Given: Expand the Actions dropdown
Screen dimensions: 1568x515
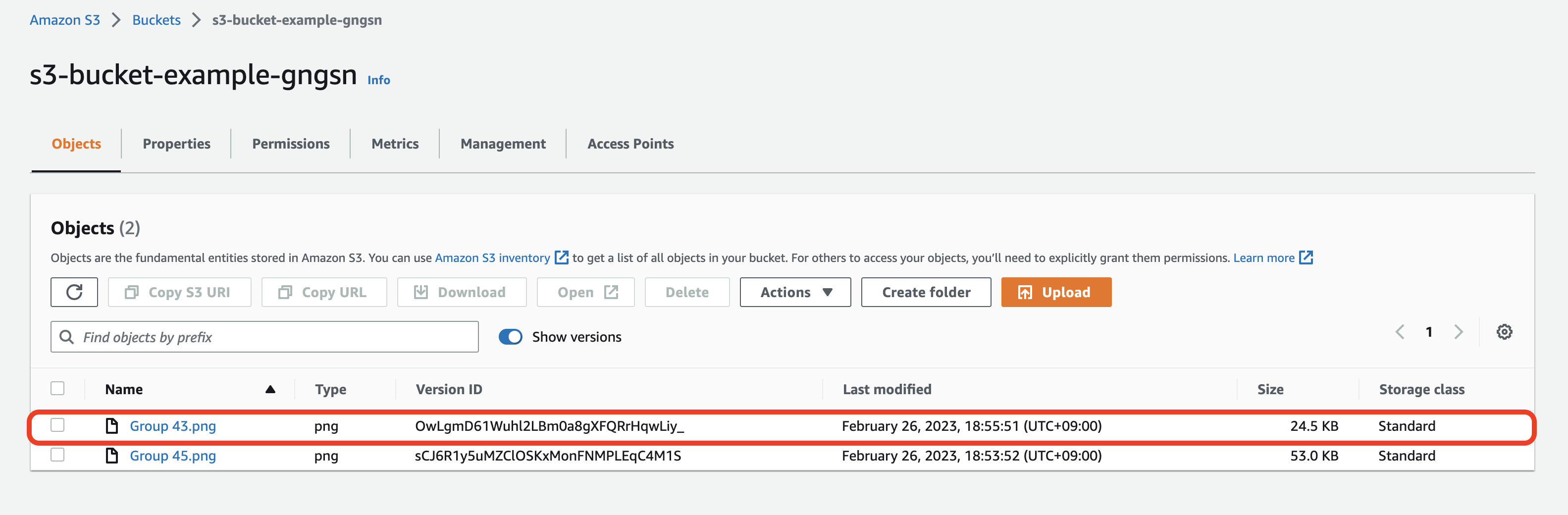Looking at the screenshot, I should [x=795, y=292].
